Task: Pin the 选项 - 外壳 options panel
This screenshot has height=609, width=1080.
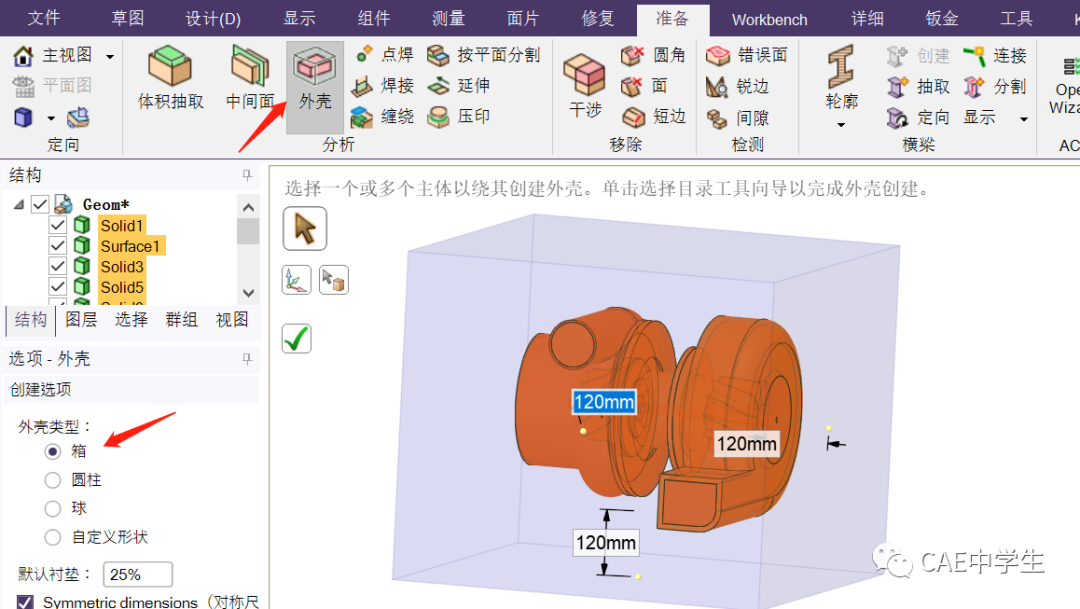Action: coord(247,359)
